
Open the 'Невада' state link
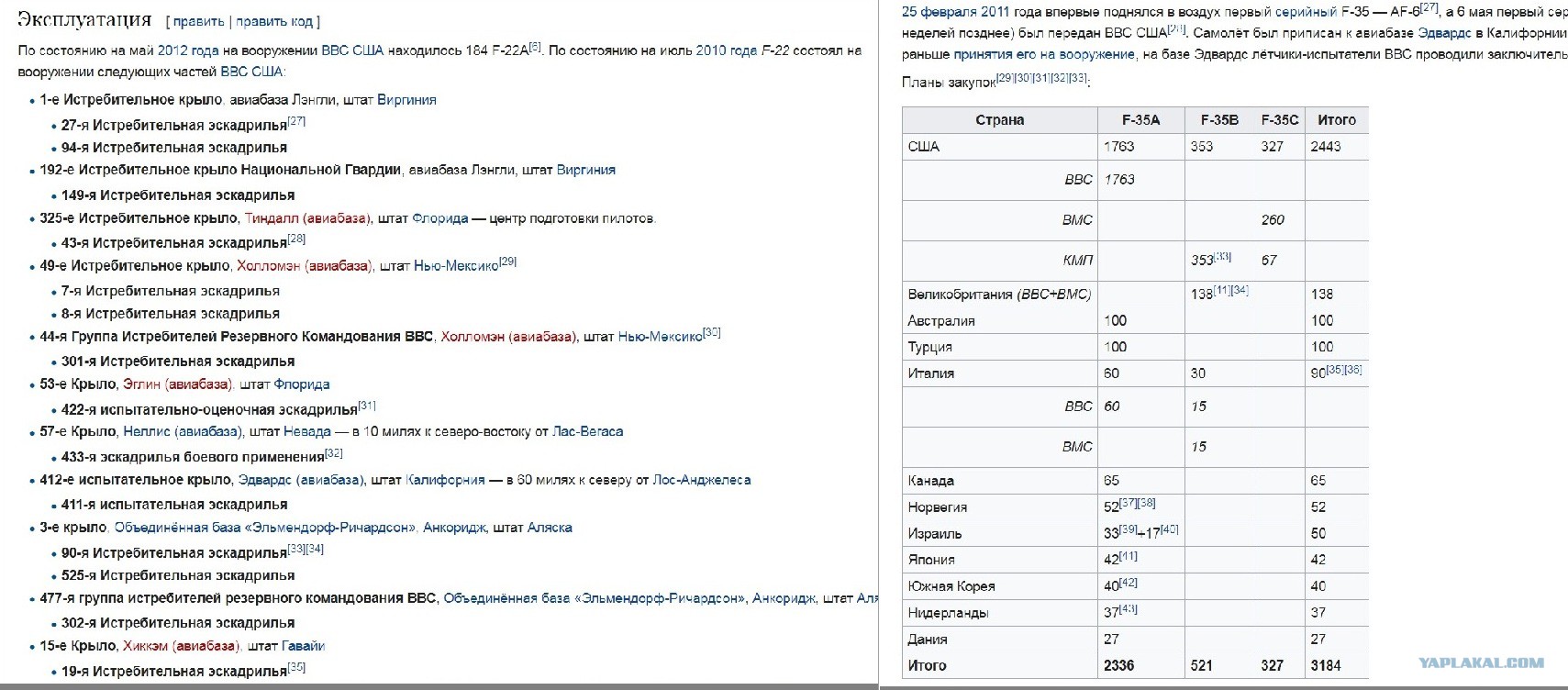point(307,431)
